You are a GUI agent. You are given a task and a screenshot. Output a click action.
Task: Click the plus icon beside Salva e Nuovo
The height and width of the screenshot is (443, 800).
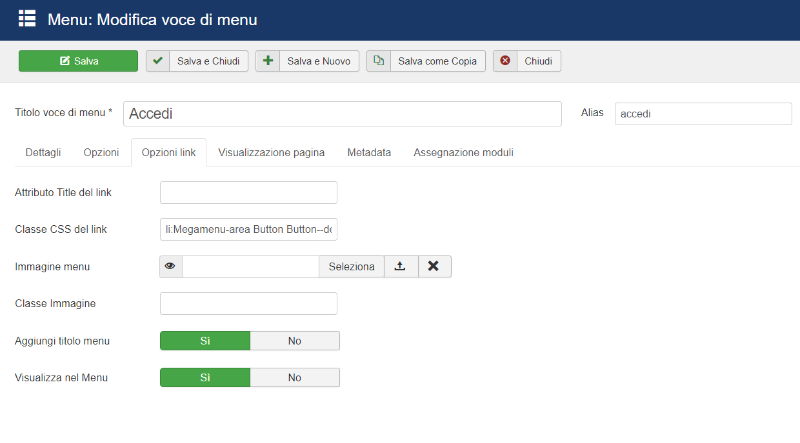(267, 61)
